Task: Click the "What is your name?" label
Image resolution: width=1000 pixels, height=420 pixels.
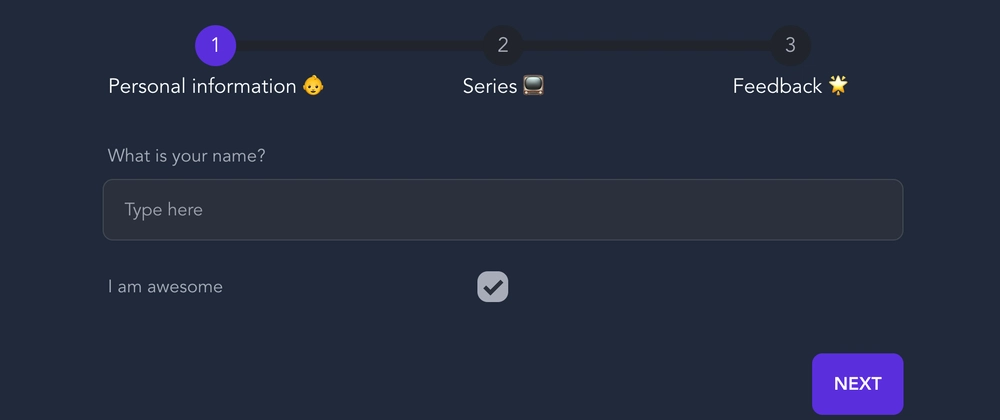Action: 186,156
